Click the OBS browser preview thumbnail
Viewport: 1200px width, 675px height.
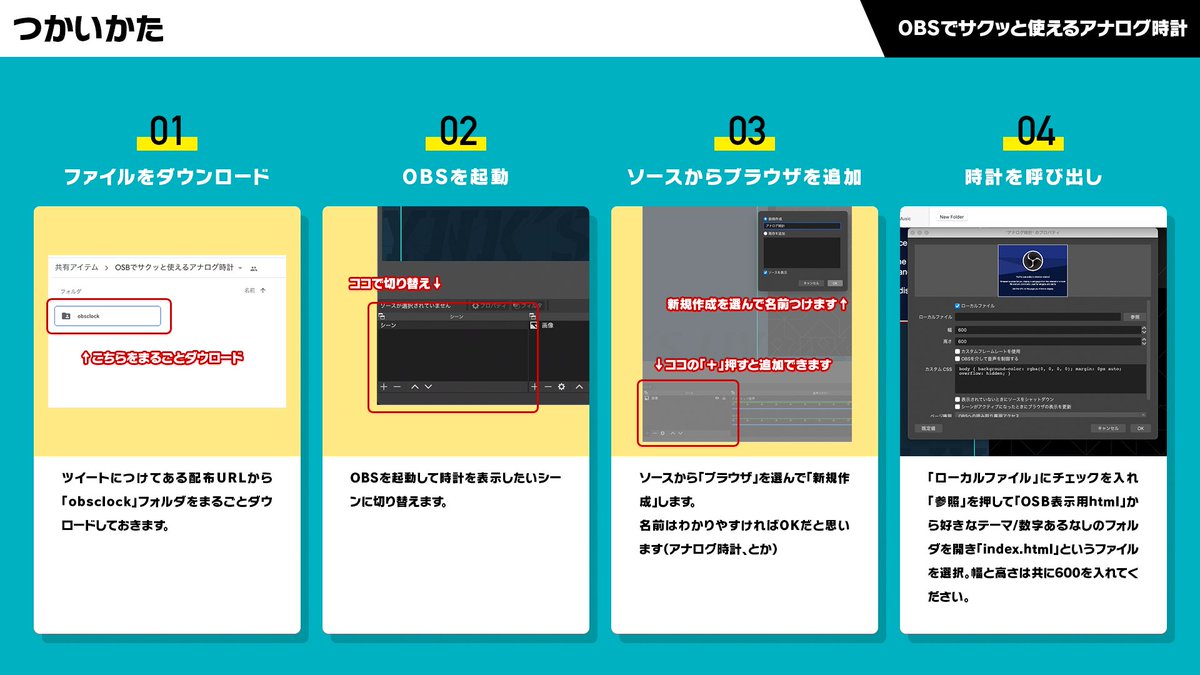(x=1033, y=270)
